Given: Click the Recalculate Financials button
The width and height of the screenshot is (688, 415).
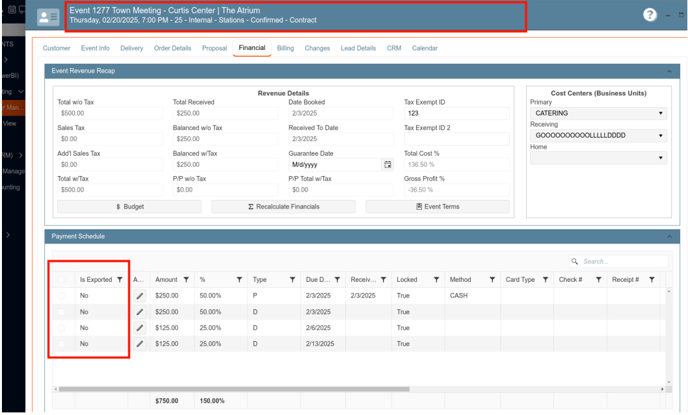Looking at the screenshot, I should 283,206.
